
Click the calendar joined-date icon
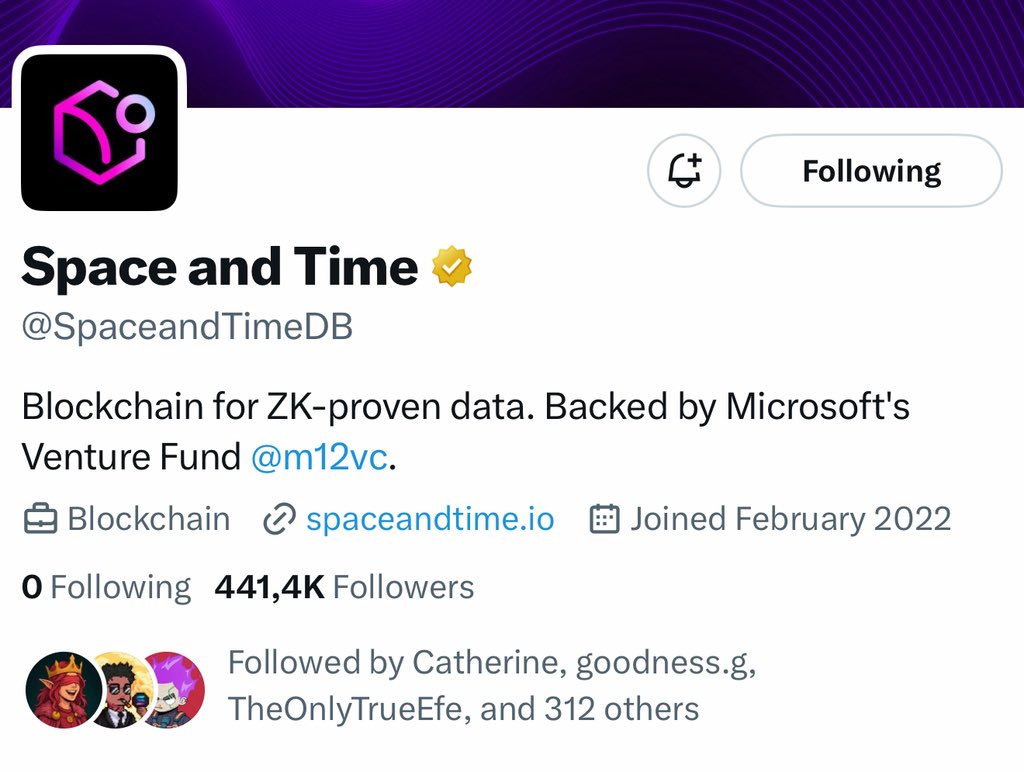(x=604, y=519)
